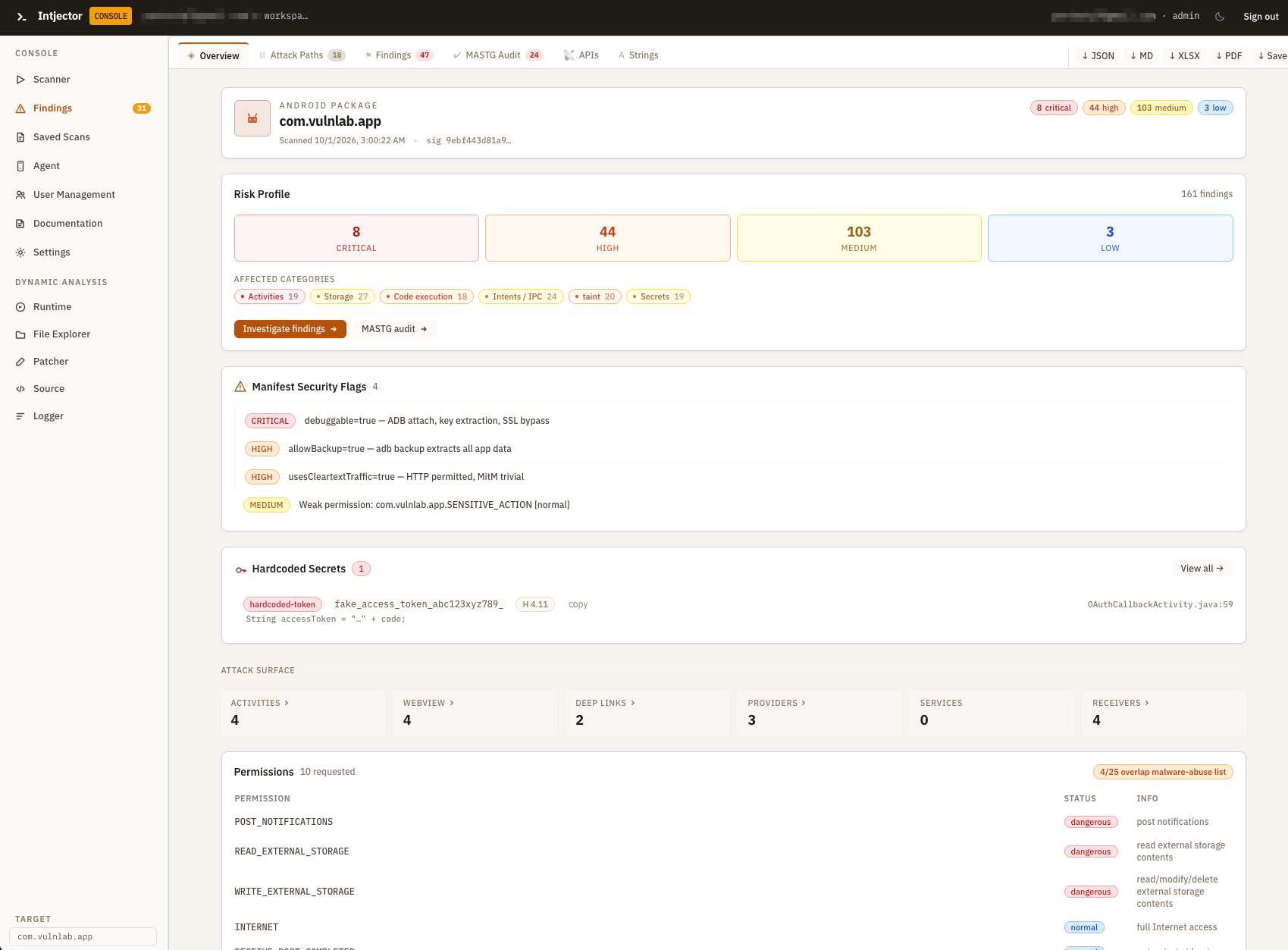Click the target field com.vulnlab.app
The height and width of the screenshot is (950, 1288).
83,937
